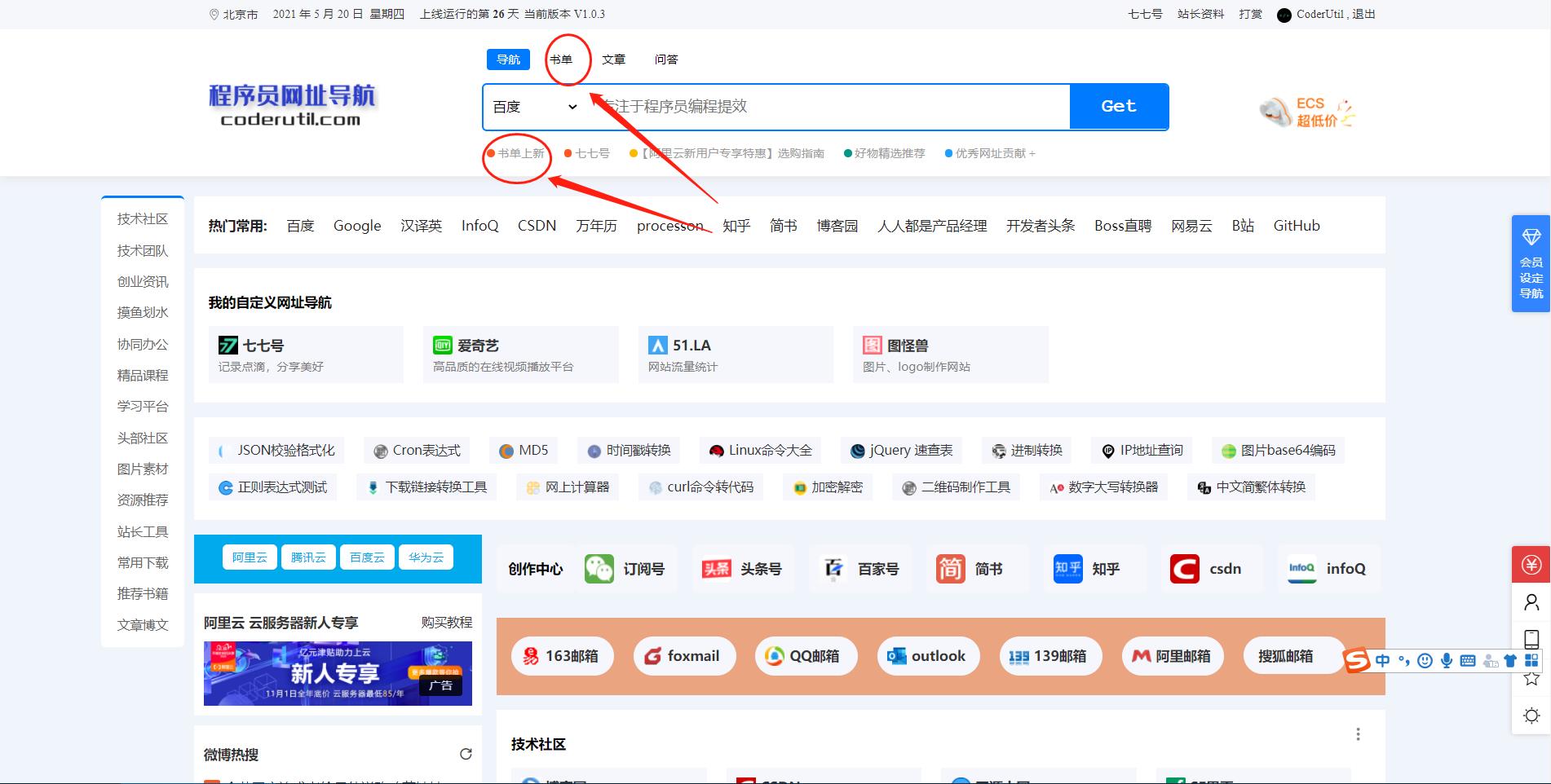Image resolution: width=1551 pixels, height=784 pixels.
Task: Click 站长资料 in top bar
Action: [1200, 14]
